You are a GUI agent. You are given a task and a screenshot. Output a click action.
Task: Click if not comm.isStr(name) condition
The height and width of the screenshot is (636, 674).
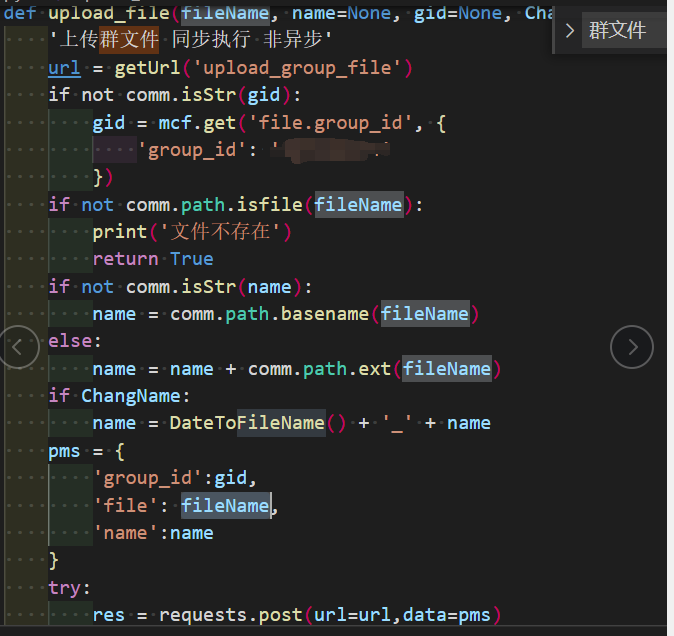(181, 287)
